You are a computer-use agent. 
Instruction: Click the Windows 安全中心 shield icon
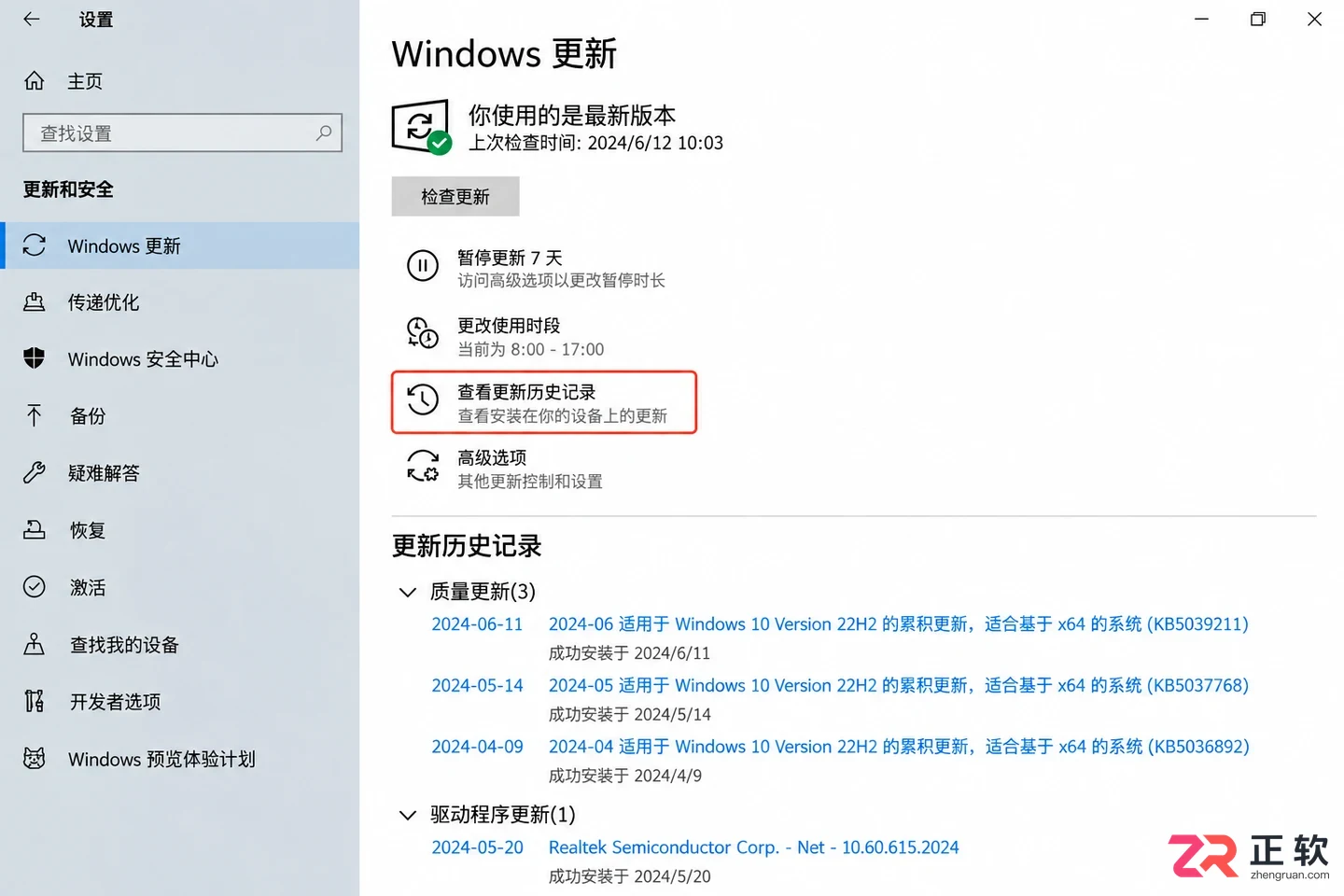coord(35,358)
